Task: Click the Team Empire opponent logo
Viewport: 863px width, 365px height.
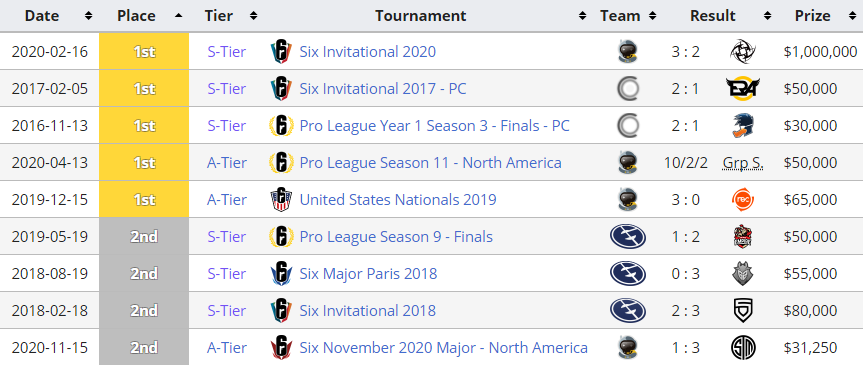Action: click(742, 237)
